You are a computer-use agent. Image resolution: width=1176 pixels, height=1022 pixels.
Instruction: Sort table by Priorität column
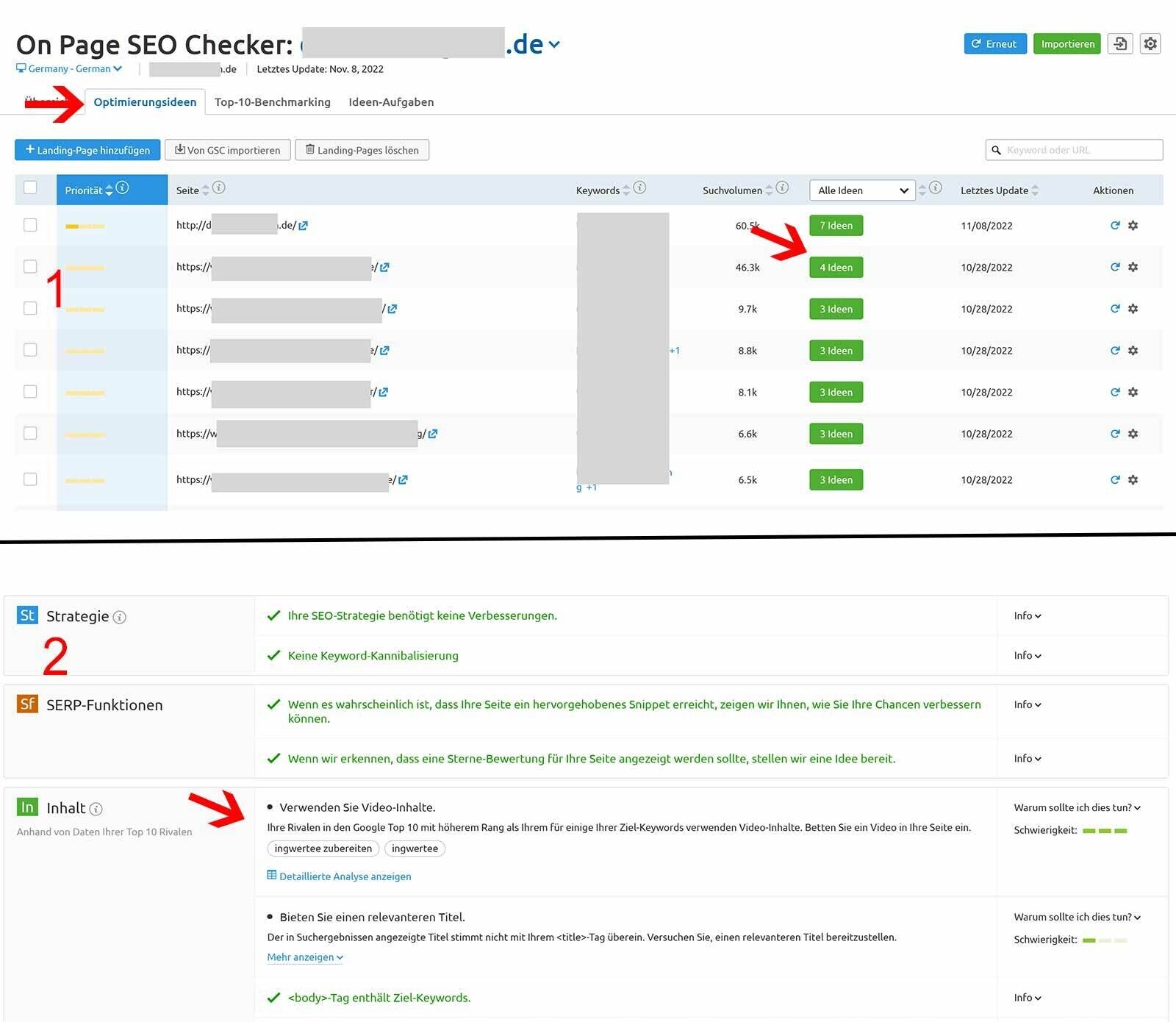[x=90, y=190]
